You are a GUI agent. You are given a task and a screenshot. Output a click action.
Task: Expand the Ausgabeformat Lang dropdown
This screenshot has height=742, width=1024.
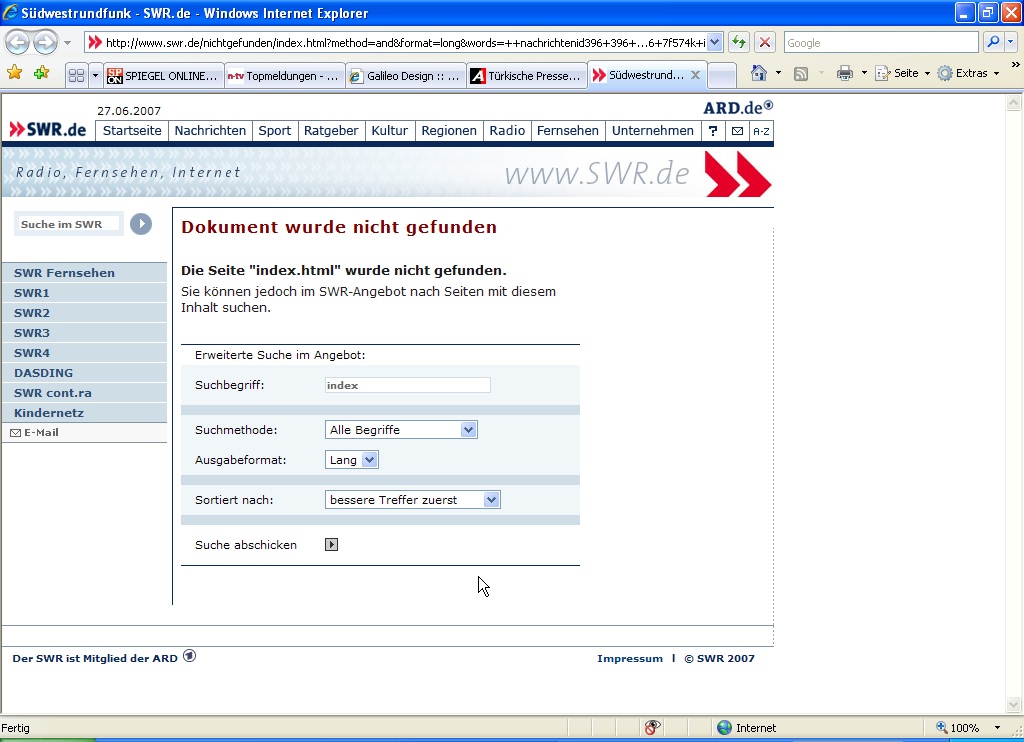(369, 460)
